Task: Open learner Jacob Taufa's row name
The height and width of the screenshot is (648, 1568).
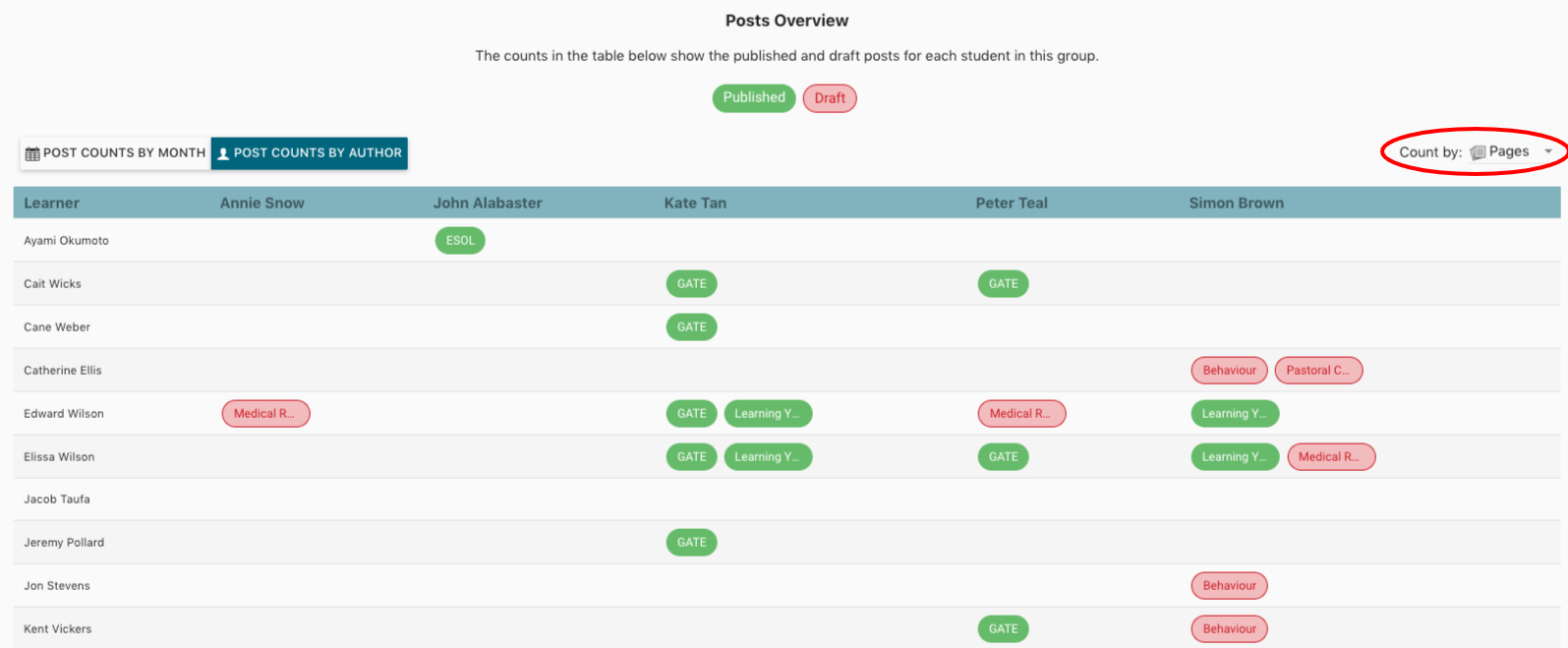Action: pos(57,500)
